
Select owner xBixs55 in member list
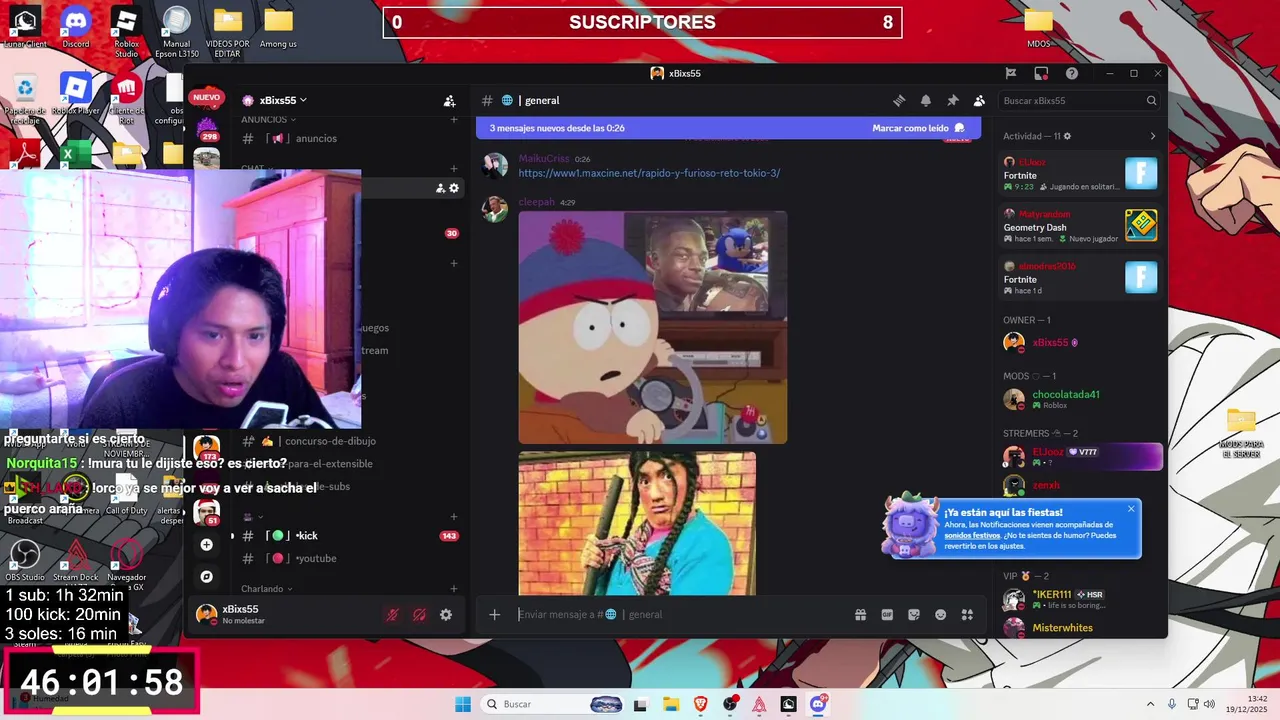click(x=1080, y=342)
